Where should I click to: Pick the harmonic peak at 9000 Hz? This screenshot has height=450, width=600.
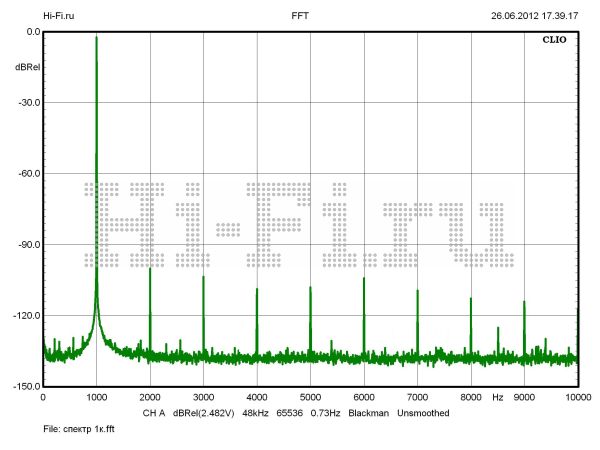[524, 304]
